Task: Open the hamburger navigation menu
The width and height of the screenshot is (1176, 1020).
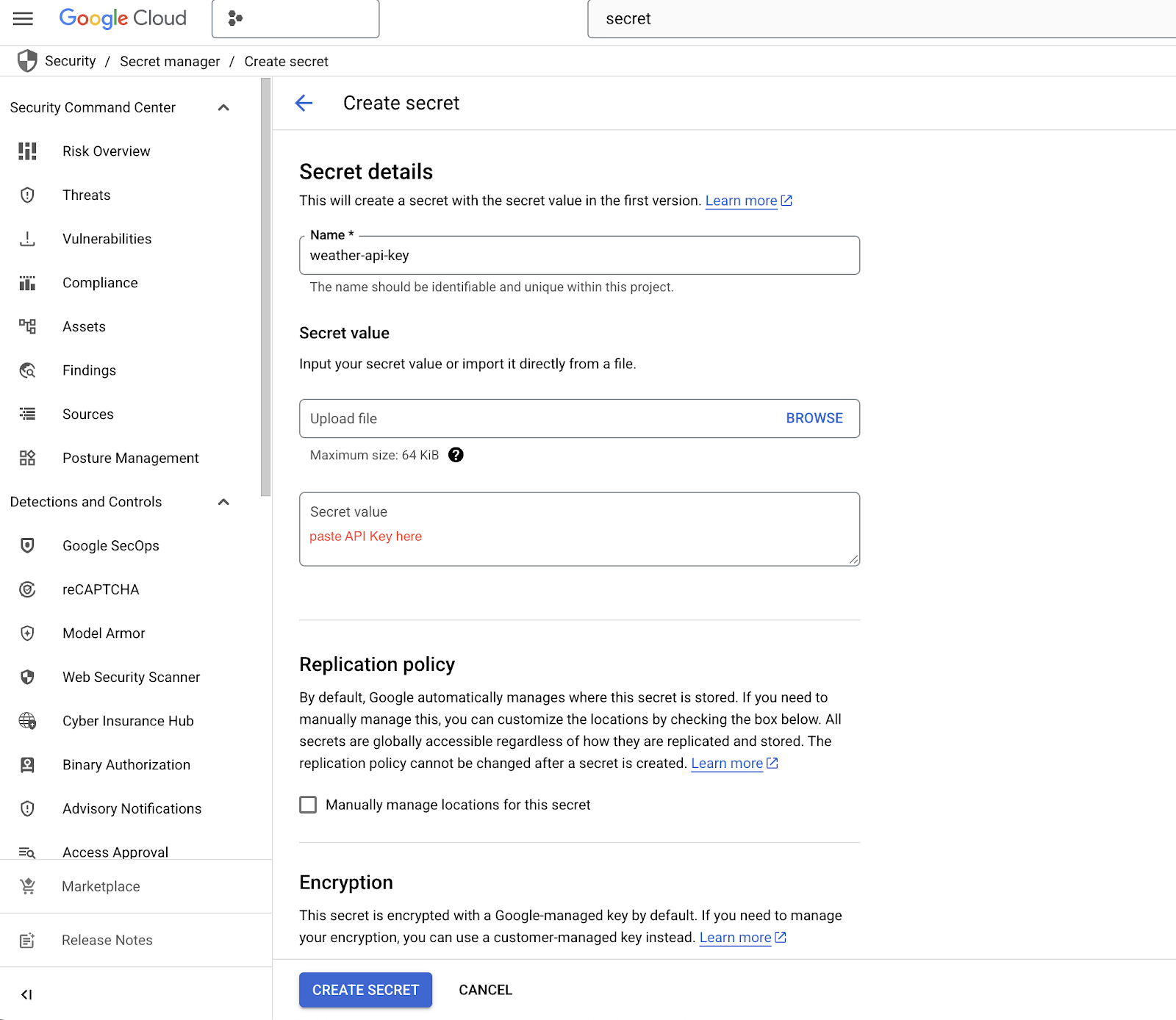Action: [x=24, y=18]
